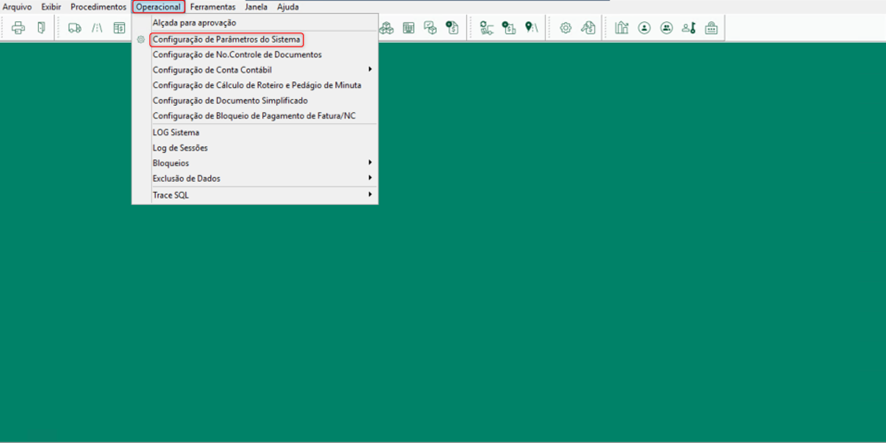Open the Arquivo menu

click(x=18, y=7)
